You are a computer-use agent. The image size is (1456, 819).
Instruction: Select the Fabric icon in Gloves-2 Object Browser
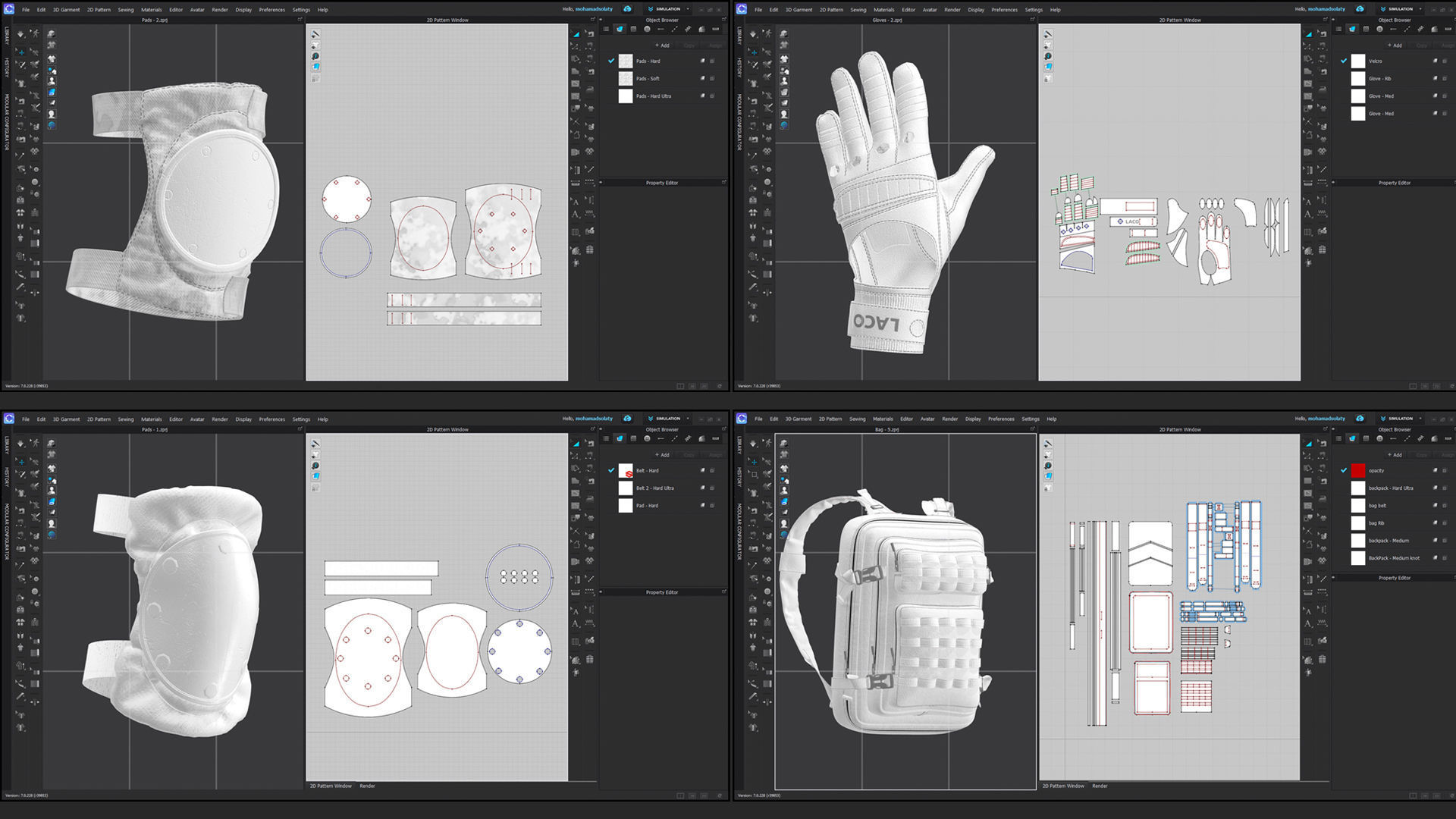(x=1352, y=29)
